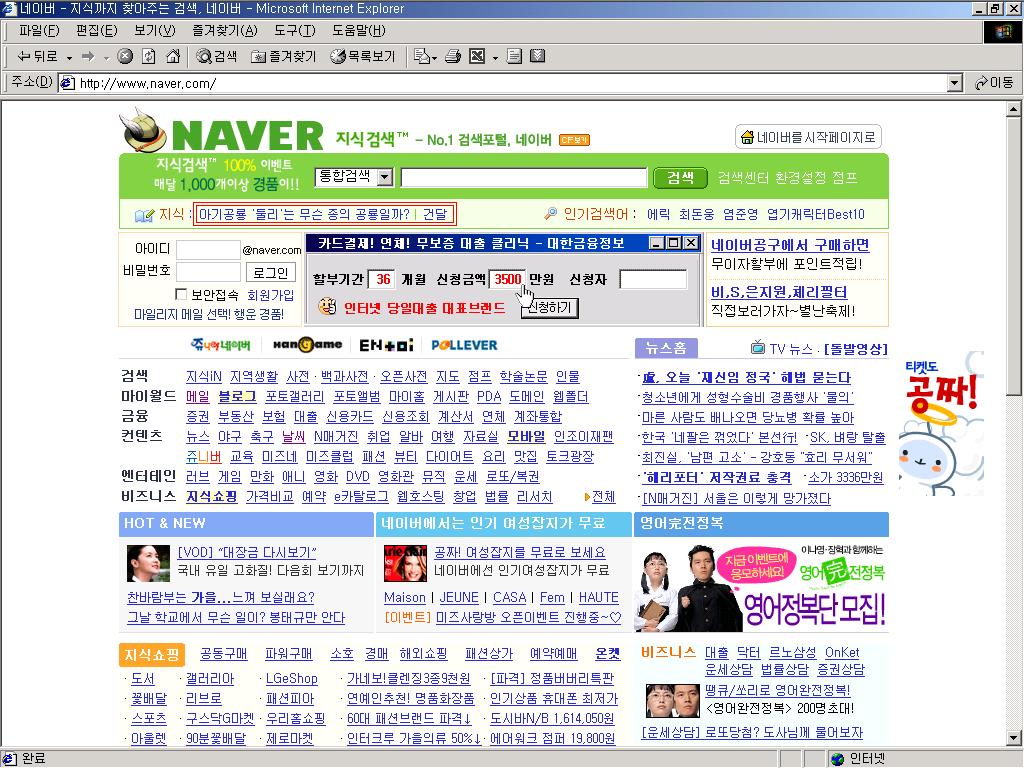The height and width of the screenshot is (768, 1024).
Task: Open the Back button history dropdown arrow
Action: (x=69, y=57)
